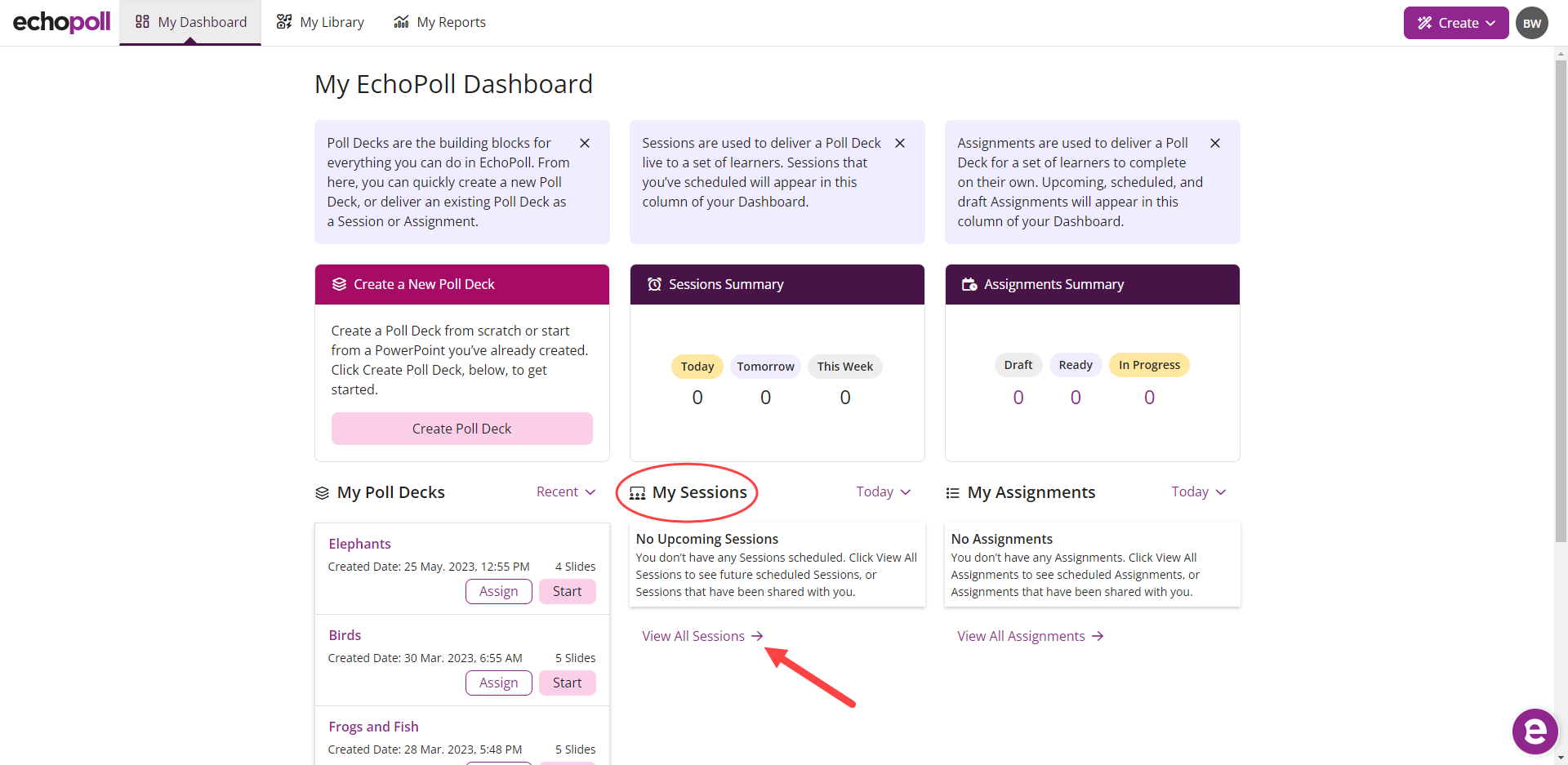Click the Ready assignments count zero
1568x765 pixels.
click(x=1076, y=398)
